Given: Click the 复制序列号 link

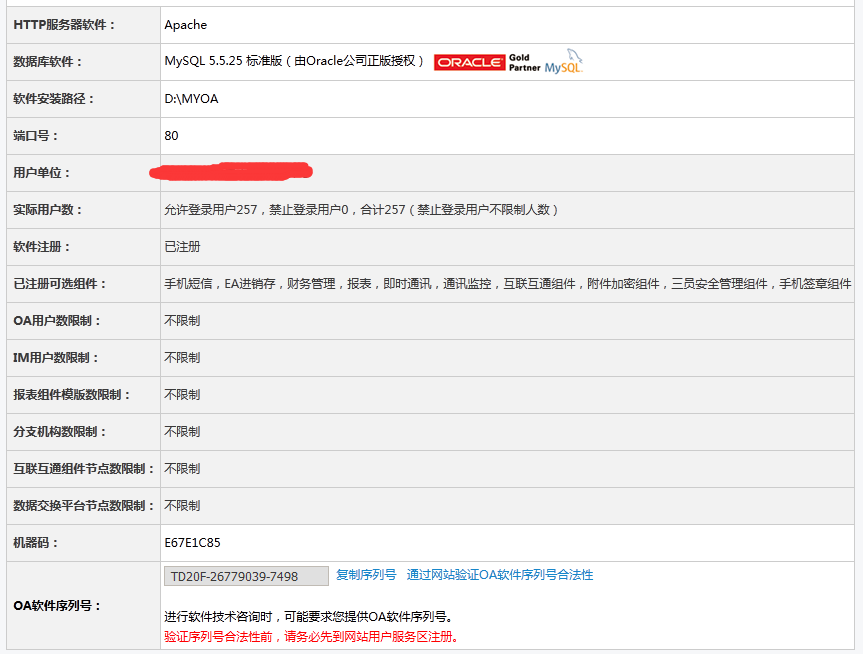Looking at the screenshot, I should tap(366, 575).
